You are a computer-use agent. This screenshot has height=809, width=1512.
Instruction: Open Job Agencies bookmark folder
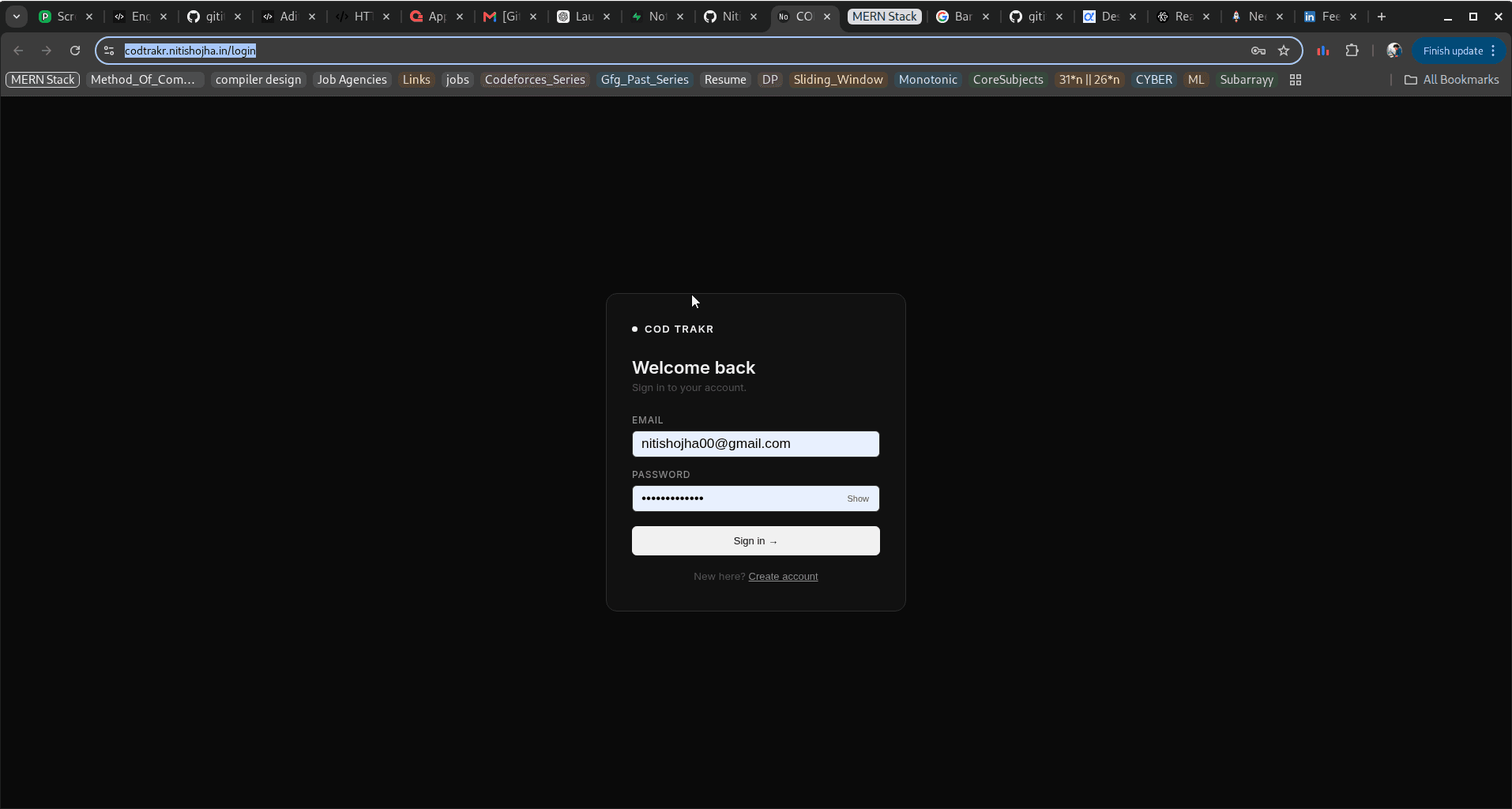352,80
